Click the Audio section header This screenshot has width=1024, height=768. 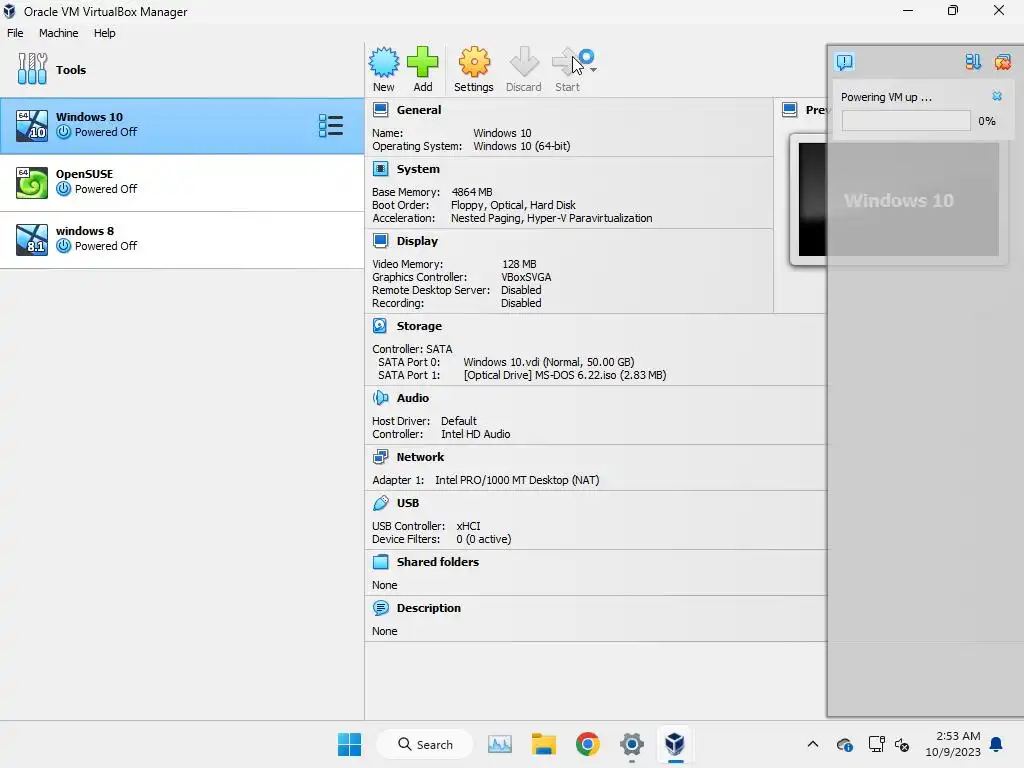pos(413,398)
